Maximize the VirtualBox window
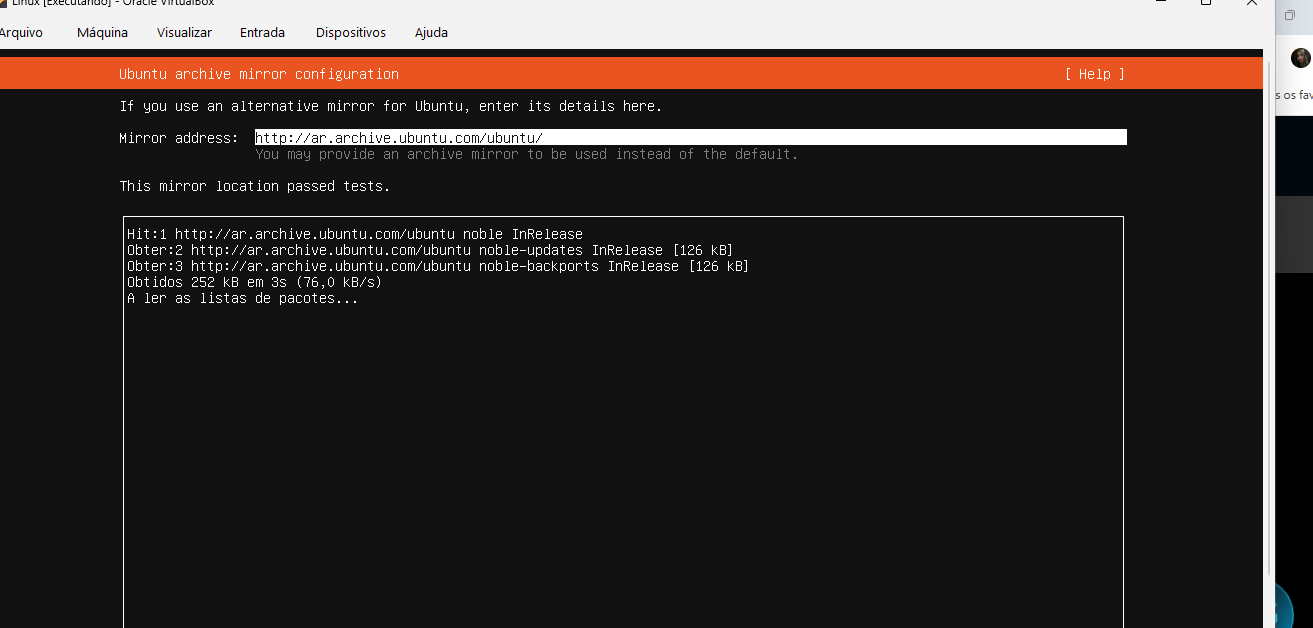This screenshot has height=628, width=1313. [x=1206, y=3]
